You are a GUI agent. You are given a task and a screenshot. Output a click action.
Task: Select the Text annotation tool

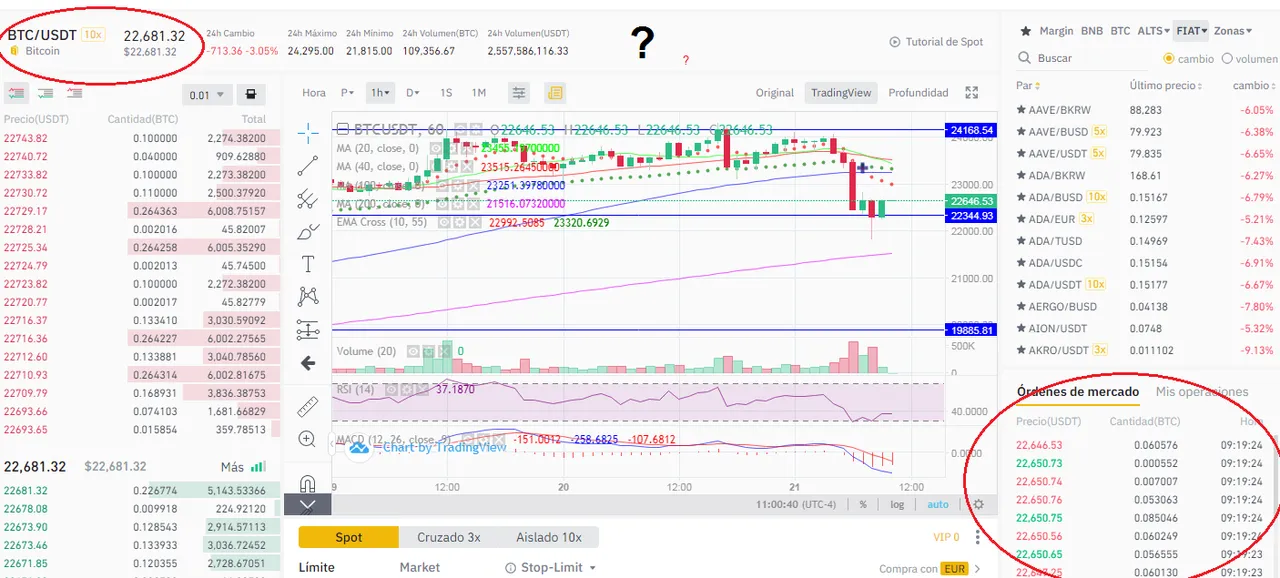tap(307, 264)
